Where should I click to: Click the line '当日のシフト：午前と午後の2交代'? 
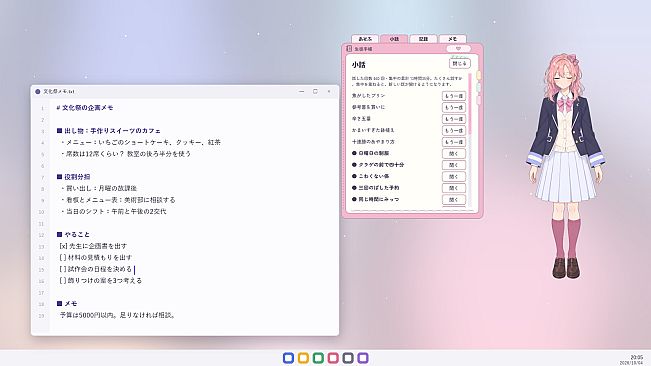pos(113,212)
